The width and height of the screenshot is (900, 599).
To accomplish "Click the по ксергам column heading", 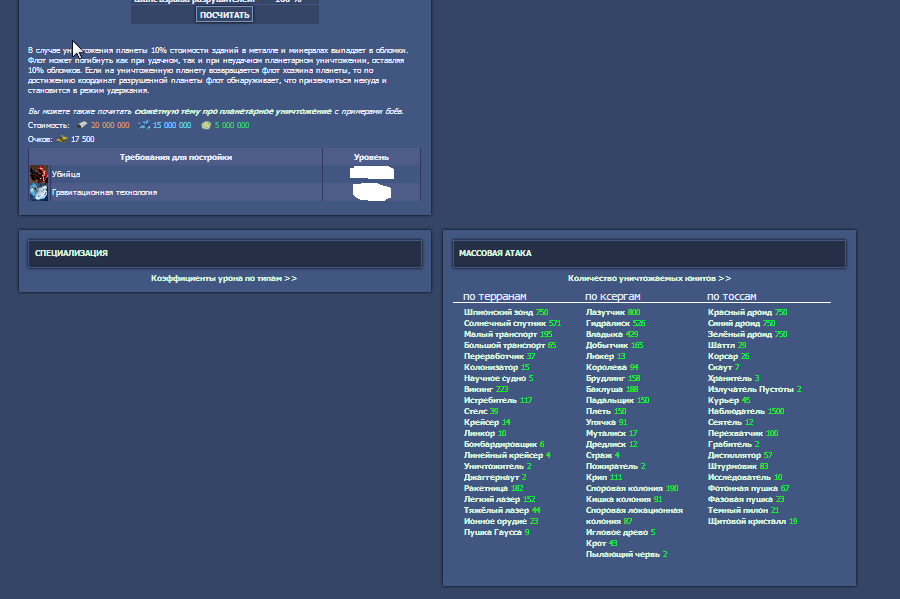I will coord(612,296).
